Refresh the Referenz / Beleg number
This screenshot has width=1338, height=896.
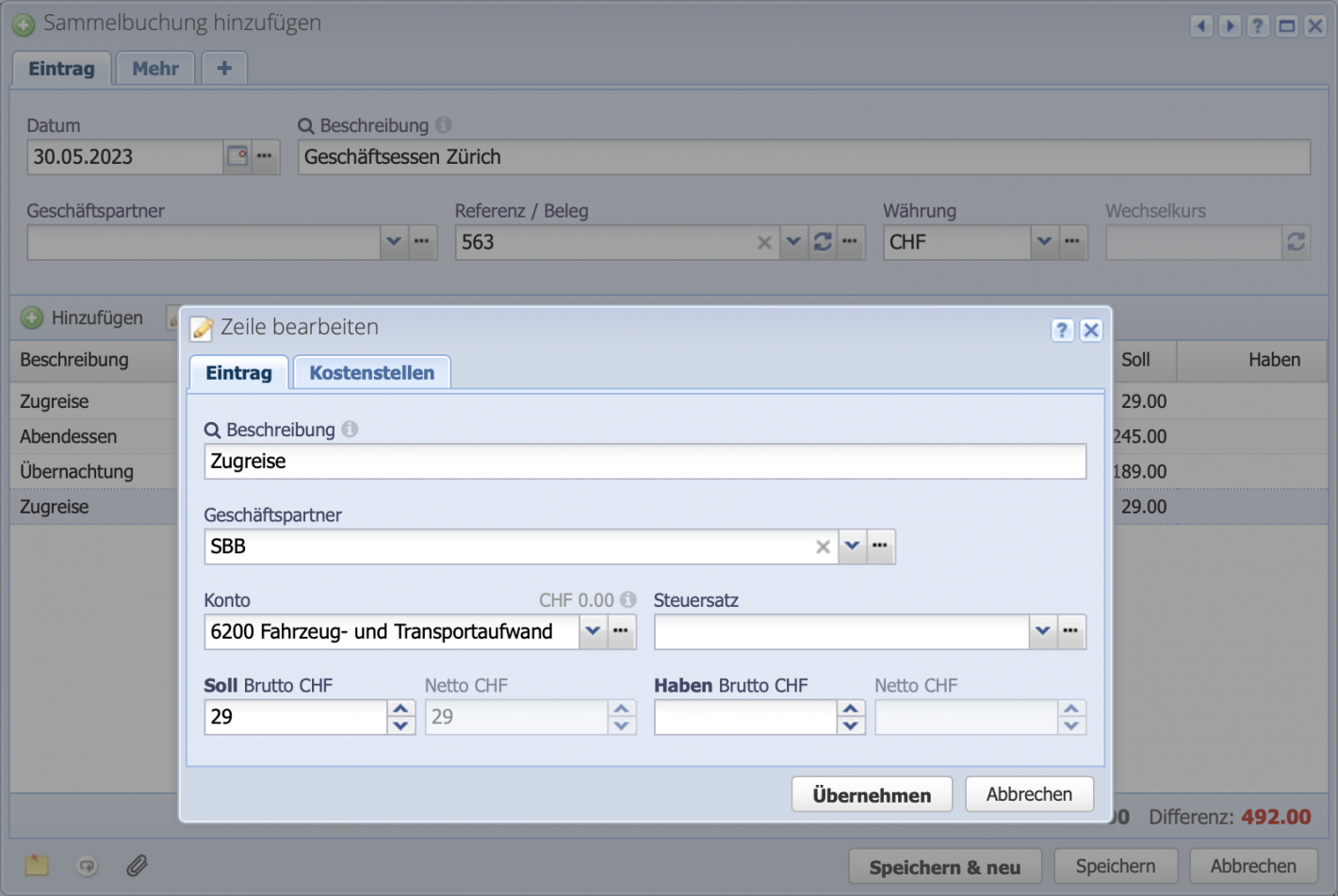(823, 242)
